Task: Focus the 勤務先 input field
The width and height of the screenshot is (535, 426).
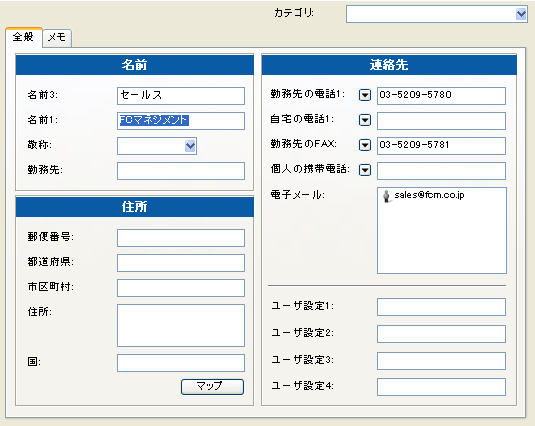Action: click(x=181, y=171)
